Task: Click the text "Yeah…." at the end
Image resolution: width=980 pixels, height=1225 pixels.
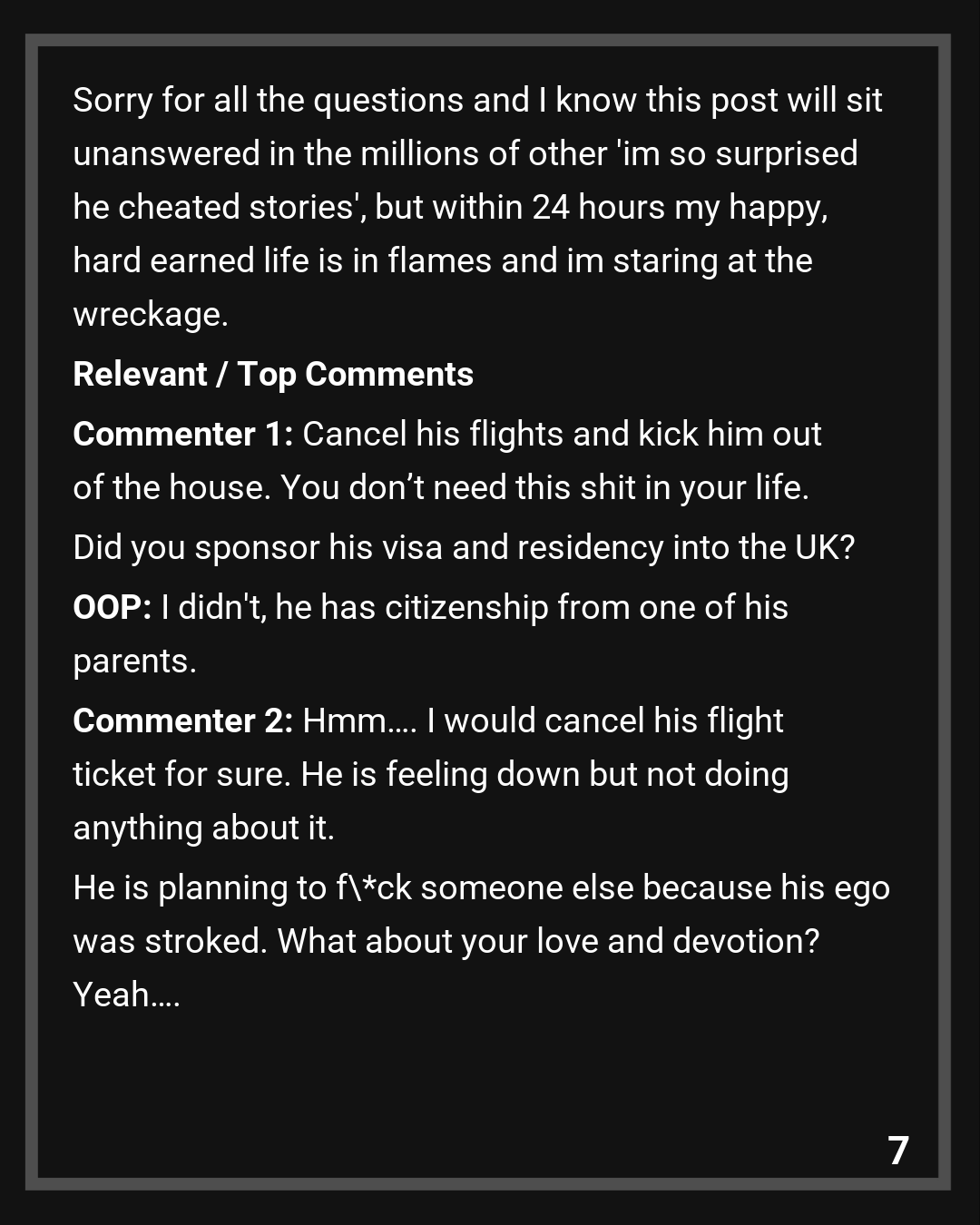Action: pos(126,995)
